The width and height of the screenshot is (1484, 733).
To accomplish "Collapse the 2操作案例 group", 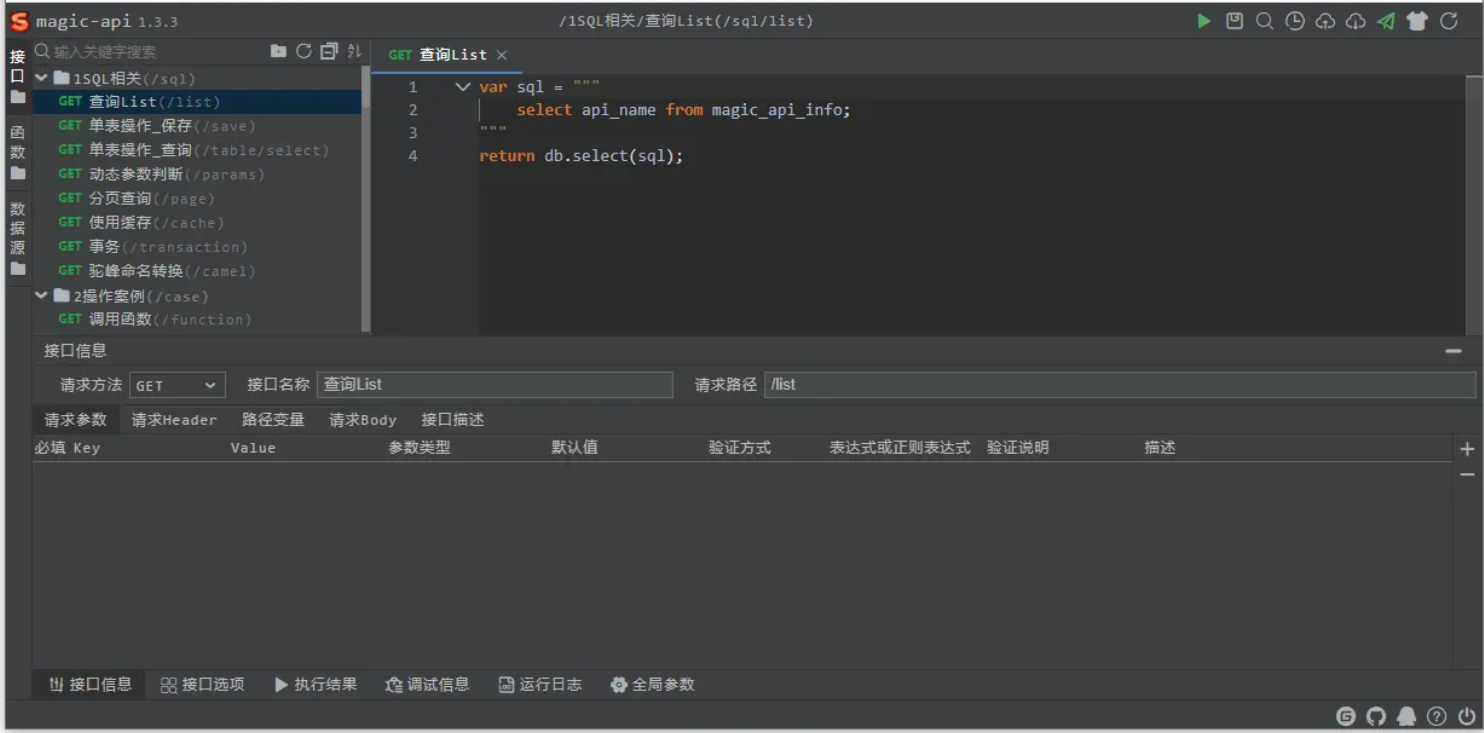I will pos(41,295).
